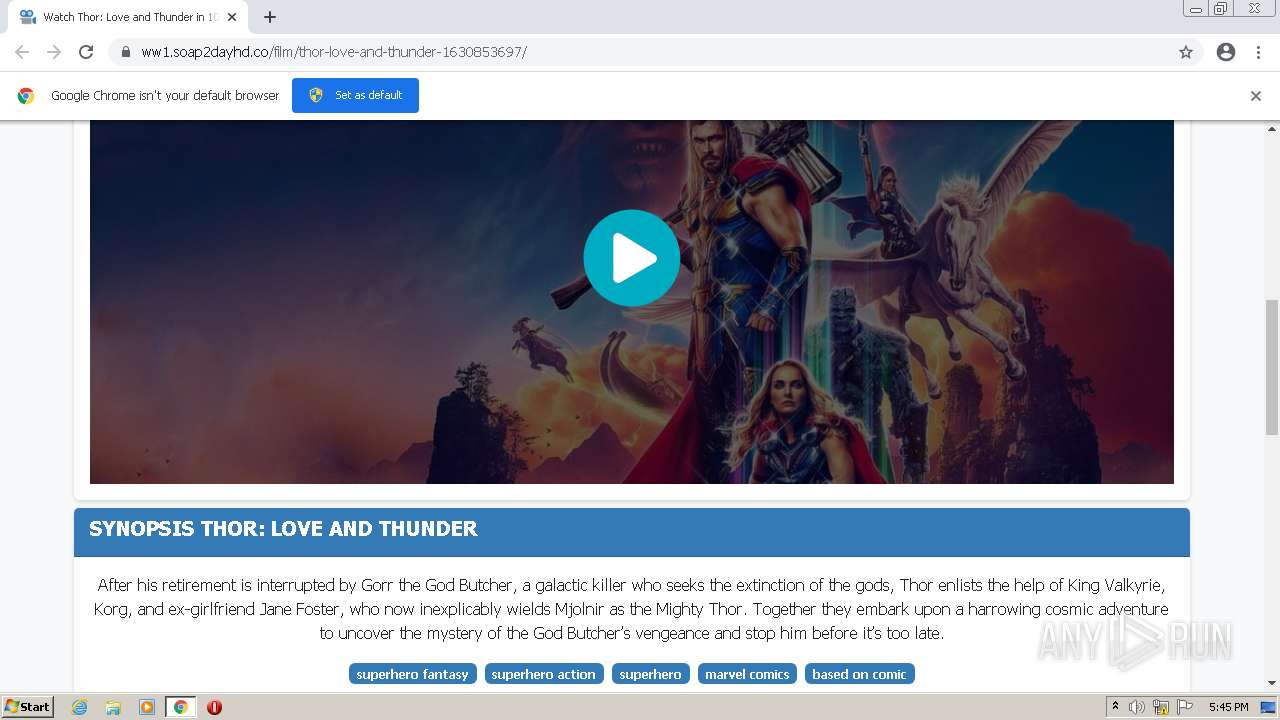Image resolution: width=1280 pixels, height=720 pixels.
Task: Open Windows Explorer from taskbar
Action: (x=113, y=707)
